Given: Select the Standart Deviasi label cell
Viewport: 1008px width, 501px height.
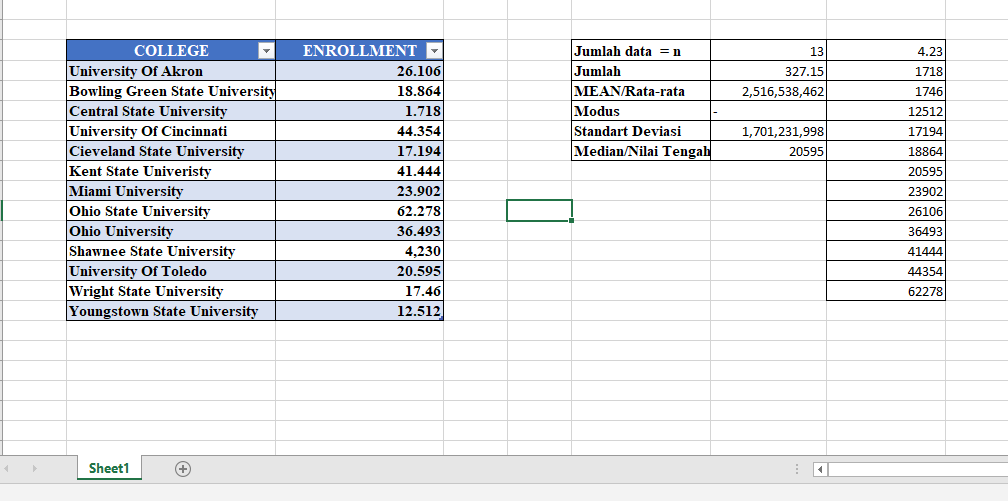Looking at the screenshot, I should (641, 131).
